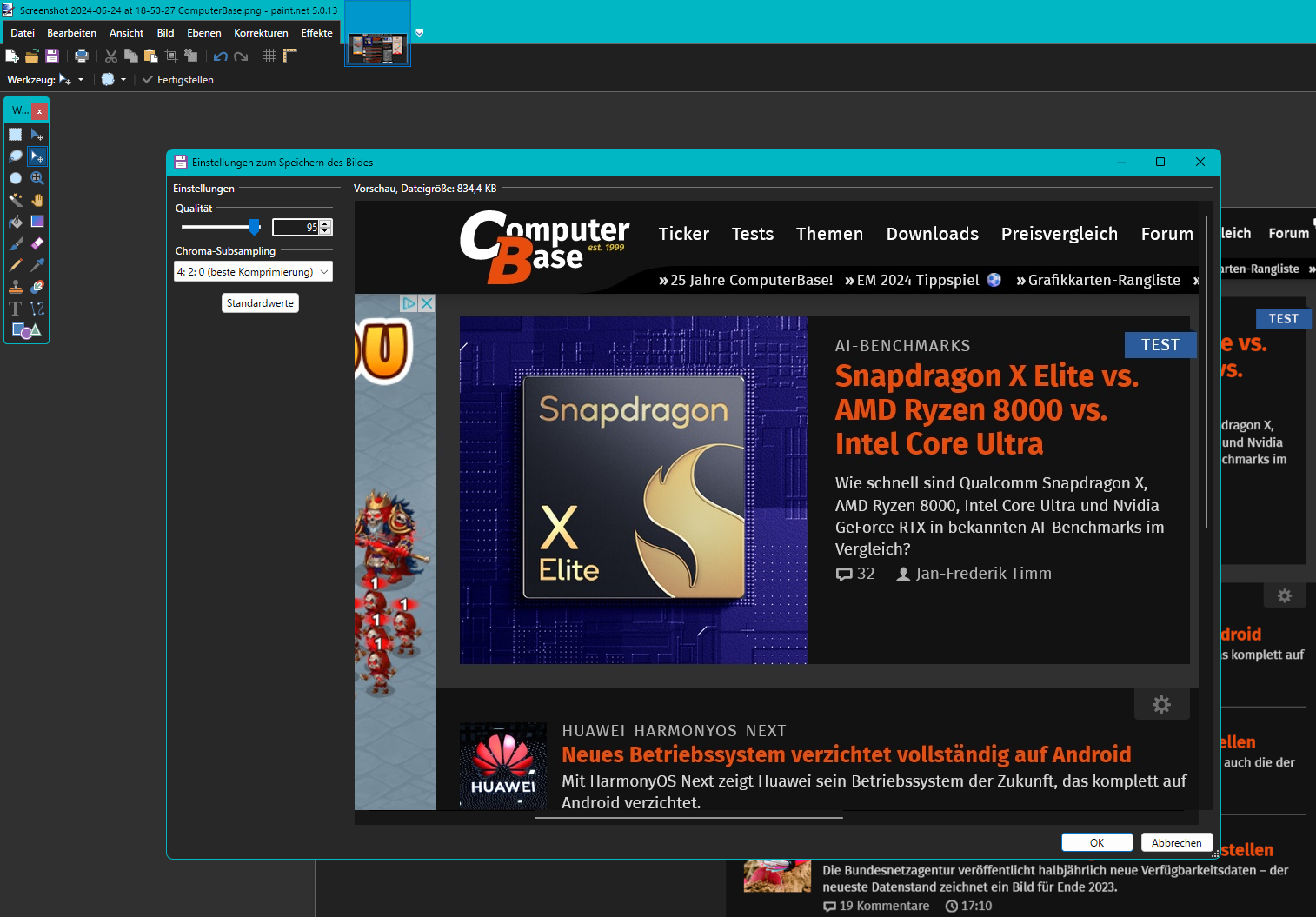Viewport: 1316px width, 917px height.
Task: Toggle the pixel grid icon
Action: point(270,56)
